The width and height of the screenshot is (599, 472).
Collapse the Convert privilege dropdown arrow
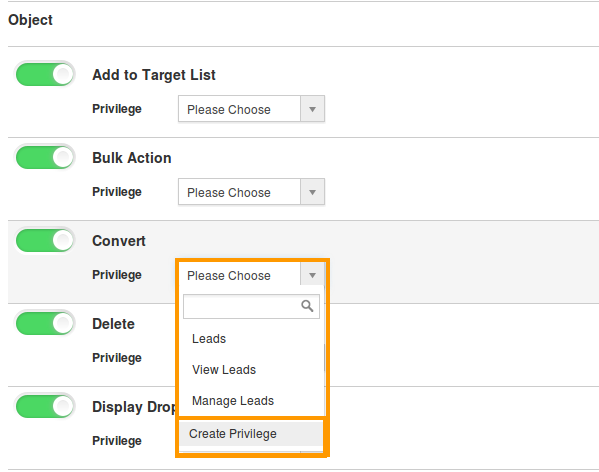(312, 275)
